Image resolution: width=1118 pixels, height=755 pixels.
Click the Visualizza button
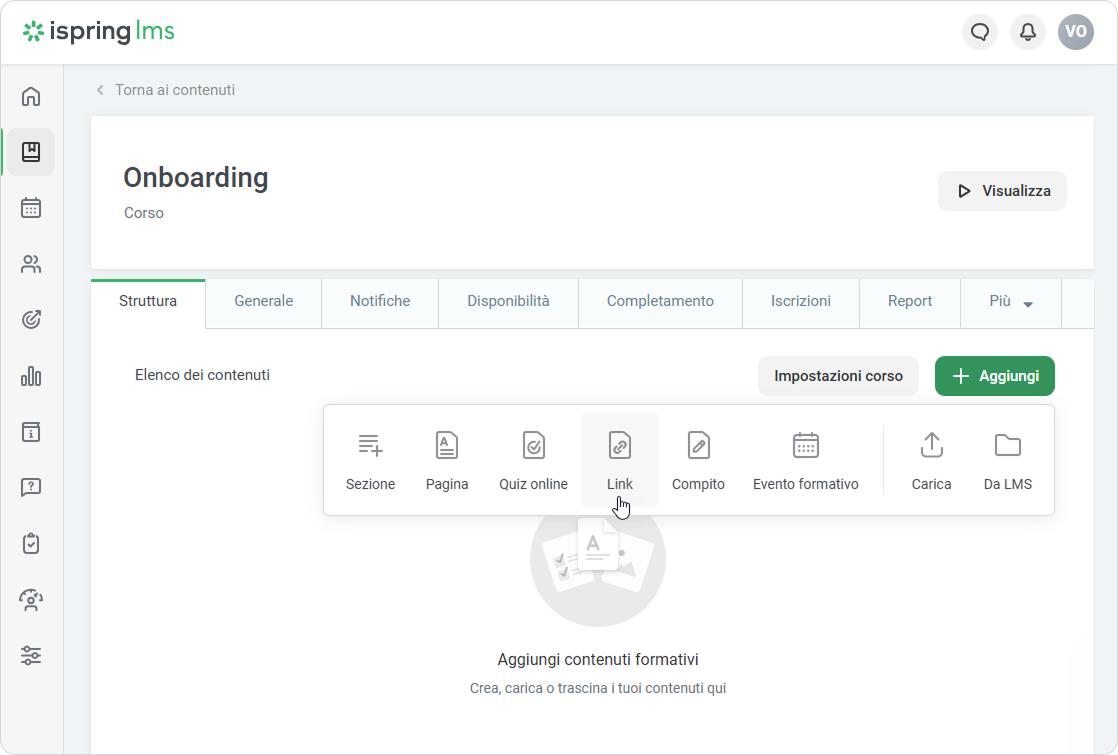click(1002, 191)
